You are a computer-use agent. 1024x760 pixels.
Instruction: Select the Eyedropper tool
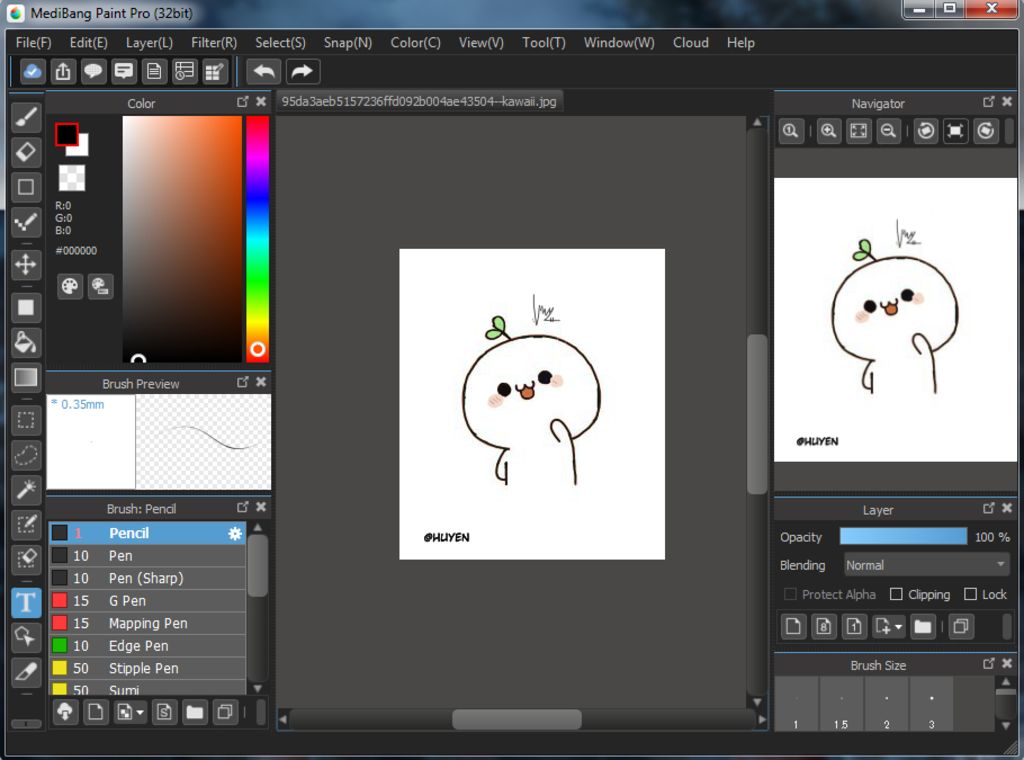coord(26,672)
